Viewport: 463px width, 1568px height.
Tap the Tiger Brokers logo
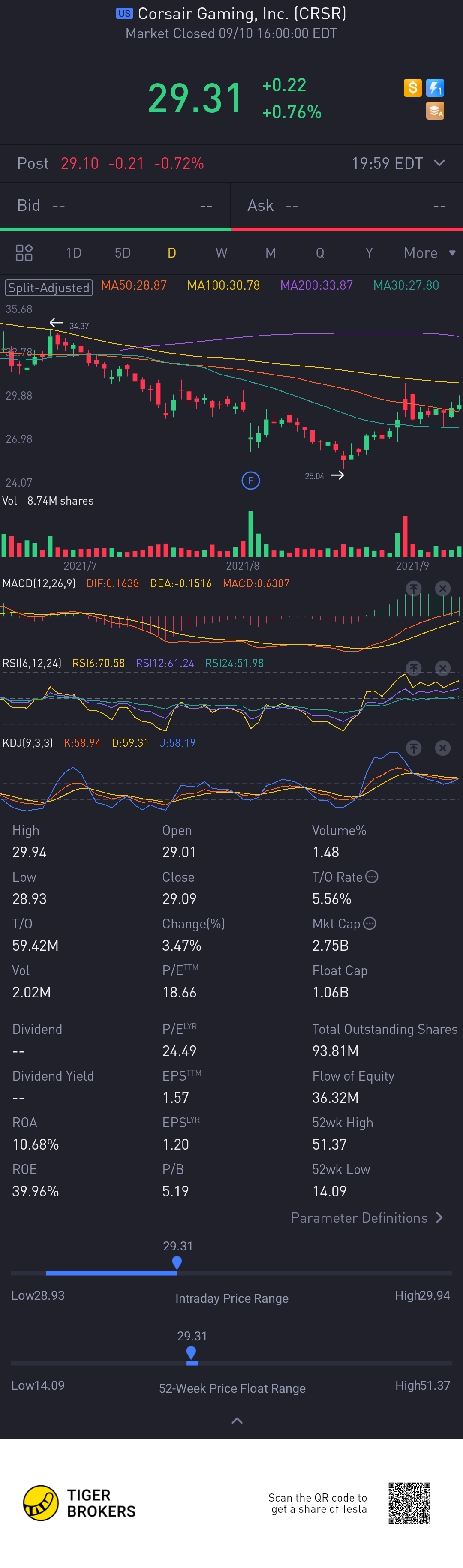[79, 1503]
